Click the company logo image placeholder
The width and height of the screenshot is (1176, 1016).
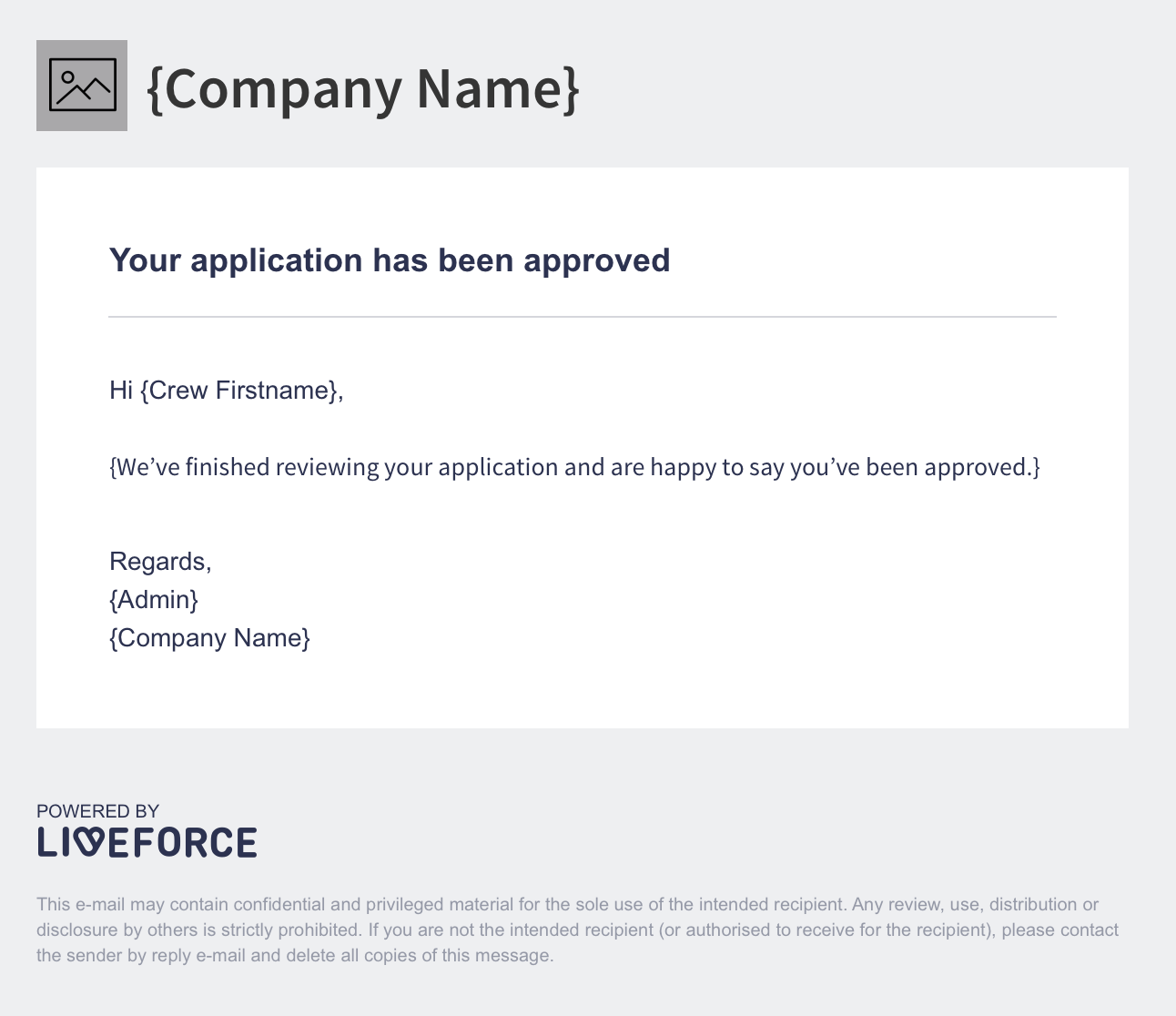click(82, 86)
